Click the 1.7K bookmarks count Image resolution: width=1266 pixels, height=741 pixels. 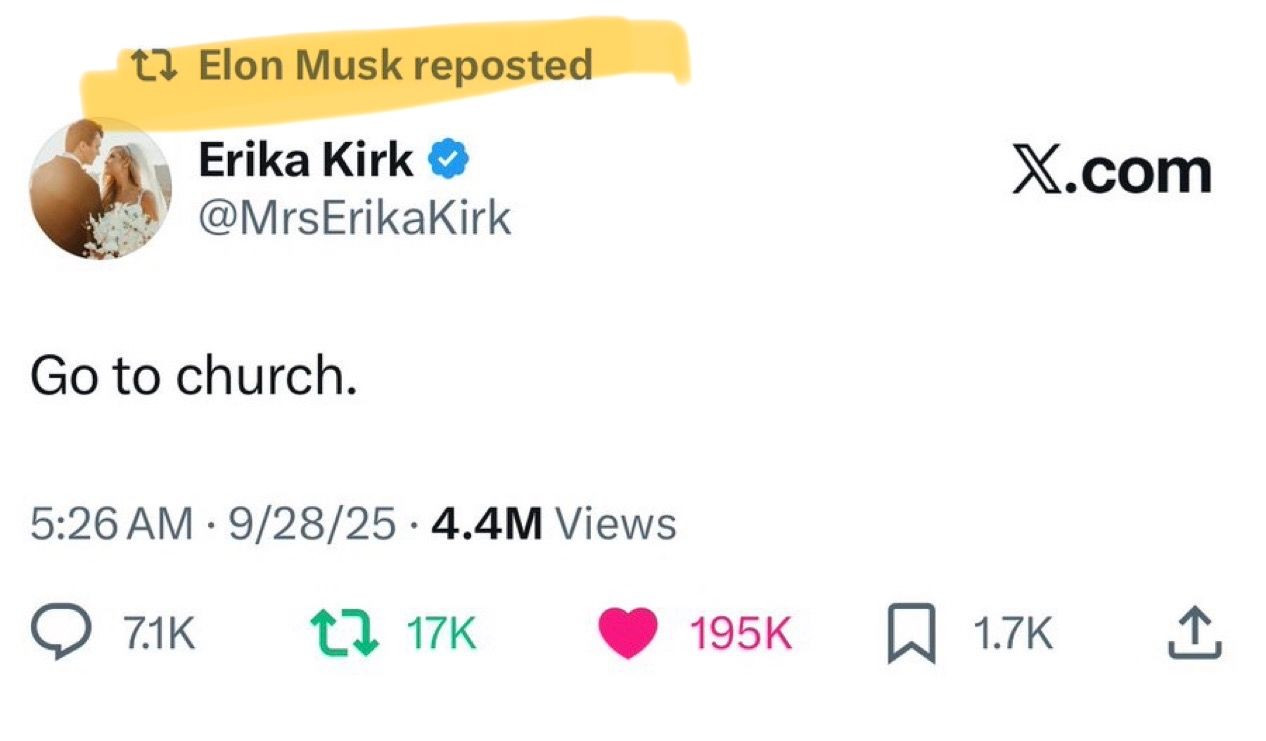click(x=1012, y=634)
